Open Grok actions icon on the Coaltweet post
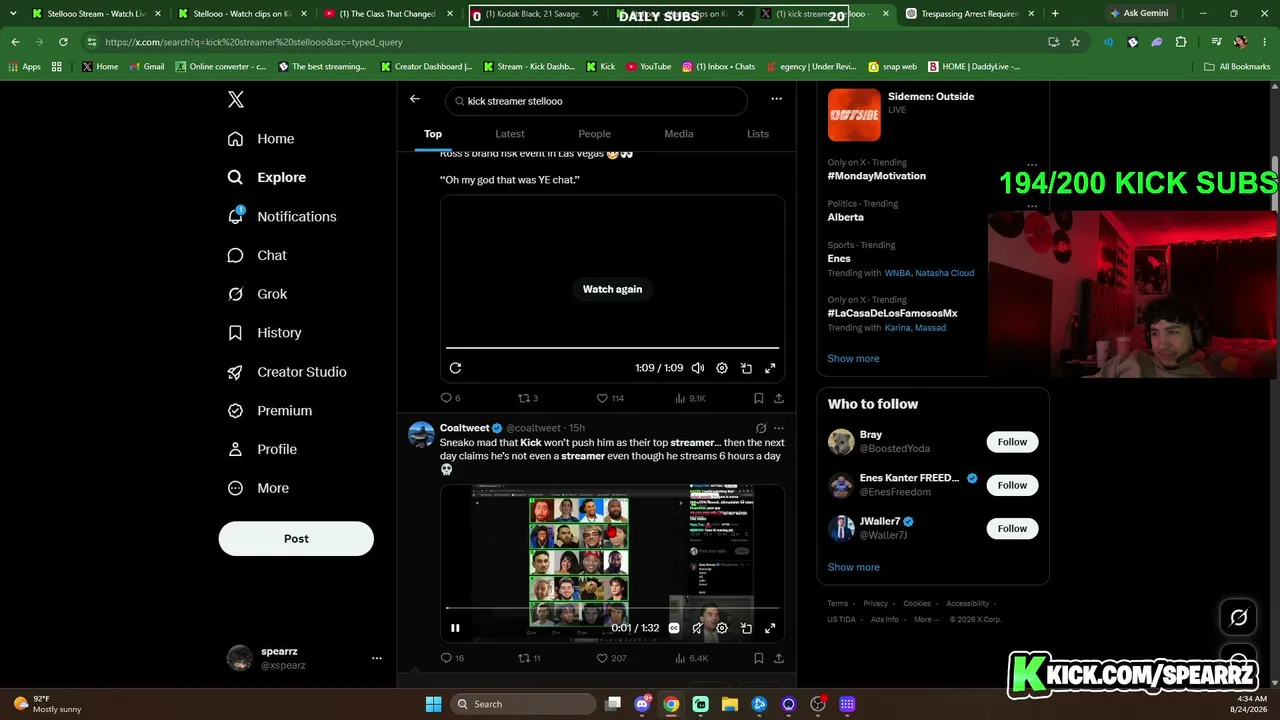 coord(761,428)
